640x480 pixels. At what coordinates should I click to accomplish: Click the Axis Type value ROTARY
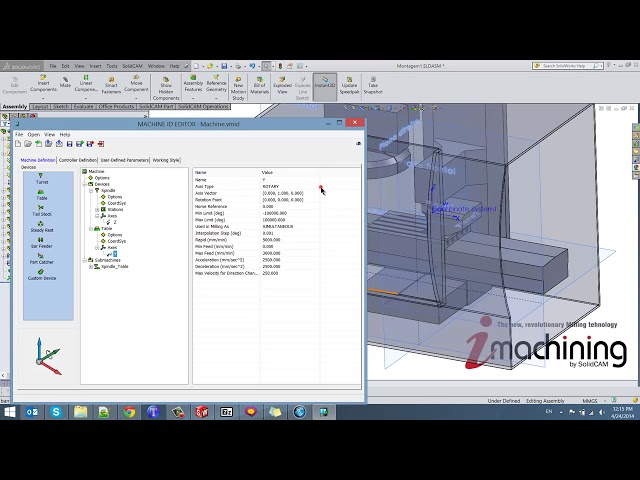click(x=271, y=186)
